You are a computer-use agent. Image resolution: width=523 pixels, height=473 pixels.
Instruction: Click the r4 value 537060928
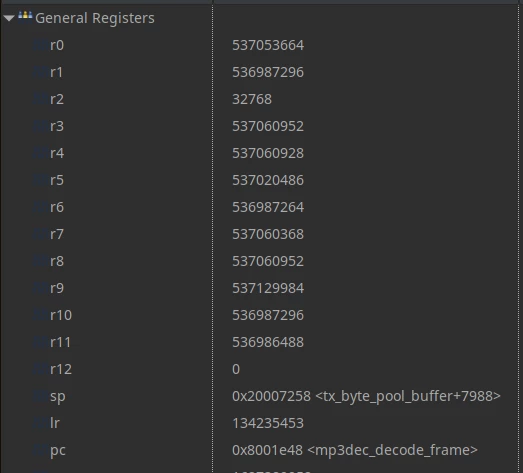(x=268, y=153)
